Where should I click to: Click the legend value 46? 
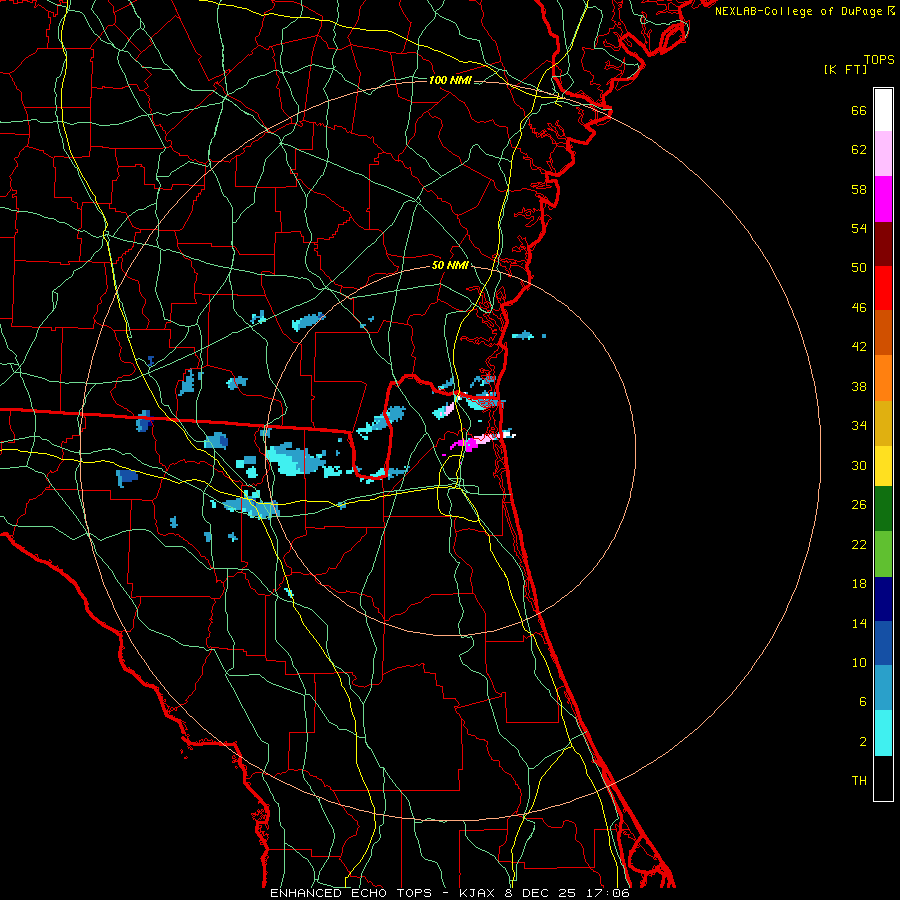click(x=859, y=308)
